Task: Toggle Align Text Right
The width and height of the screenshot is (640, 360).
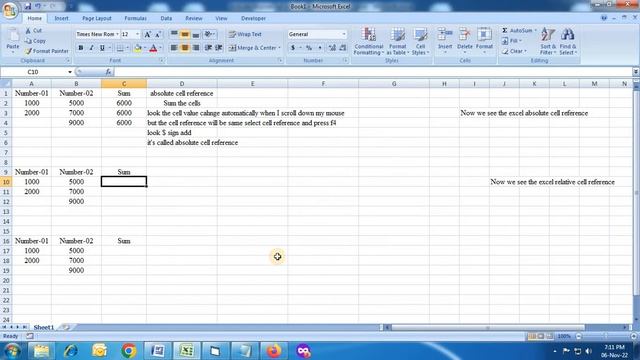Action: 196,48
